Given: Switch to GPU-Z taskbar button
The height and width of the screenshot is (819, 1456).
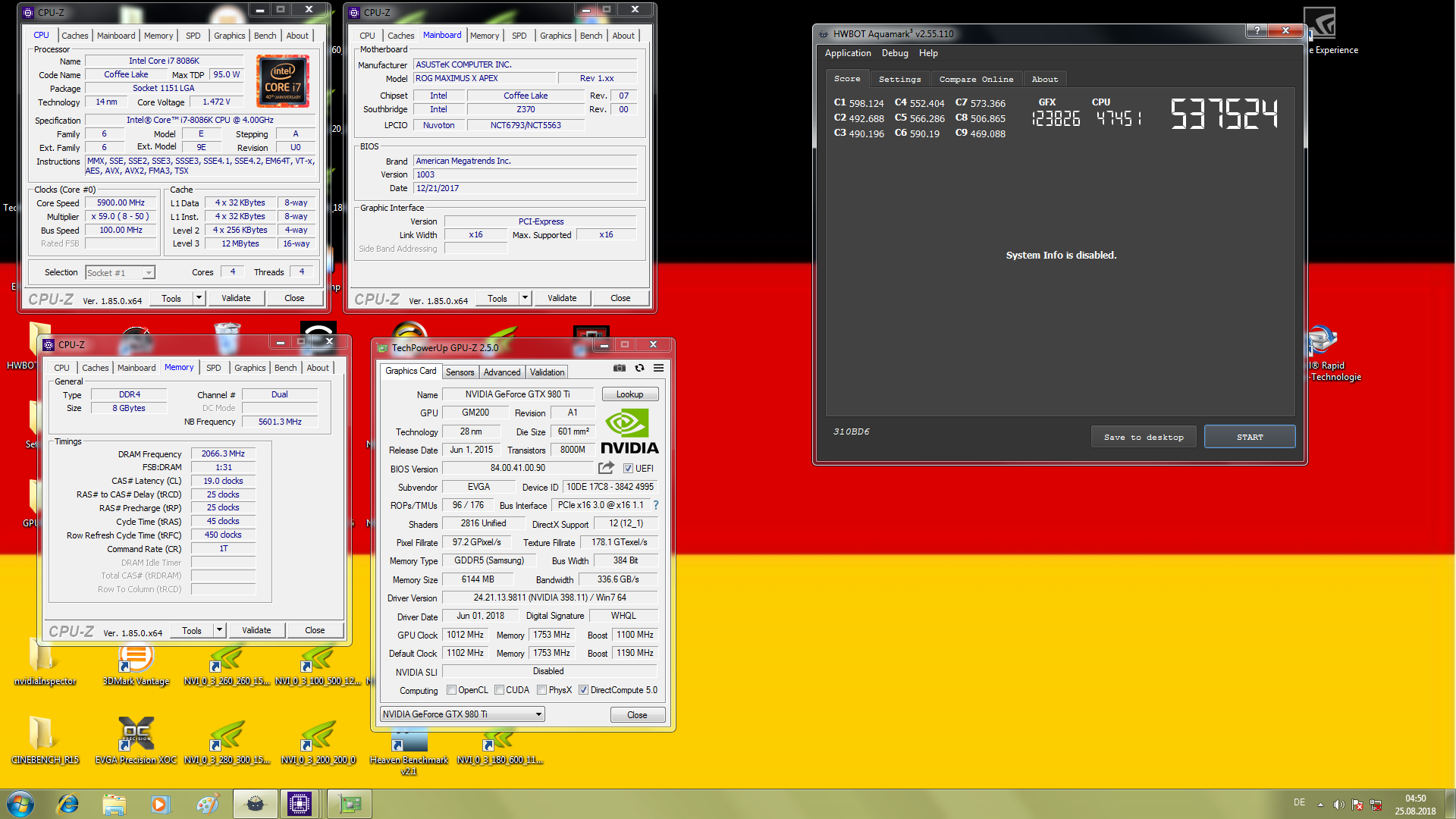Looking at the screenshot, I should tap(349, 804).
